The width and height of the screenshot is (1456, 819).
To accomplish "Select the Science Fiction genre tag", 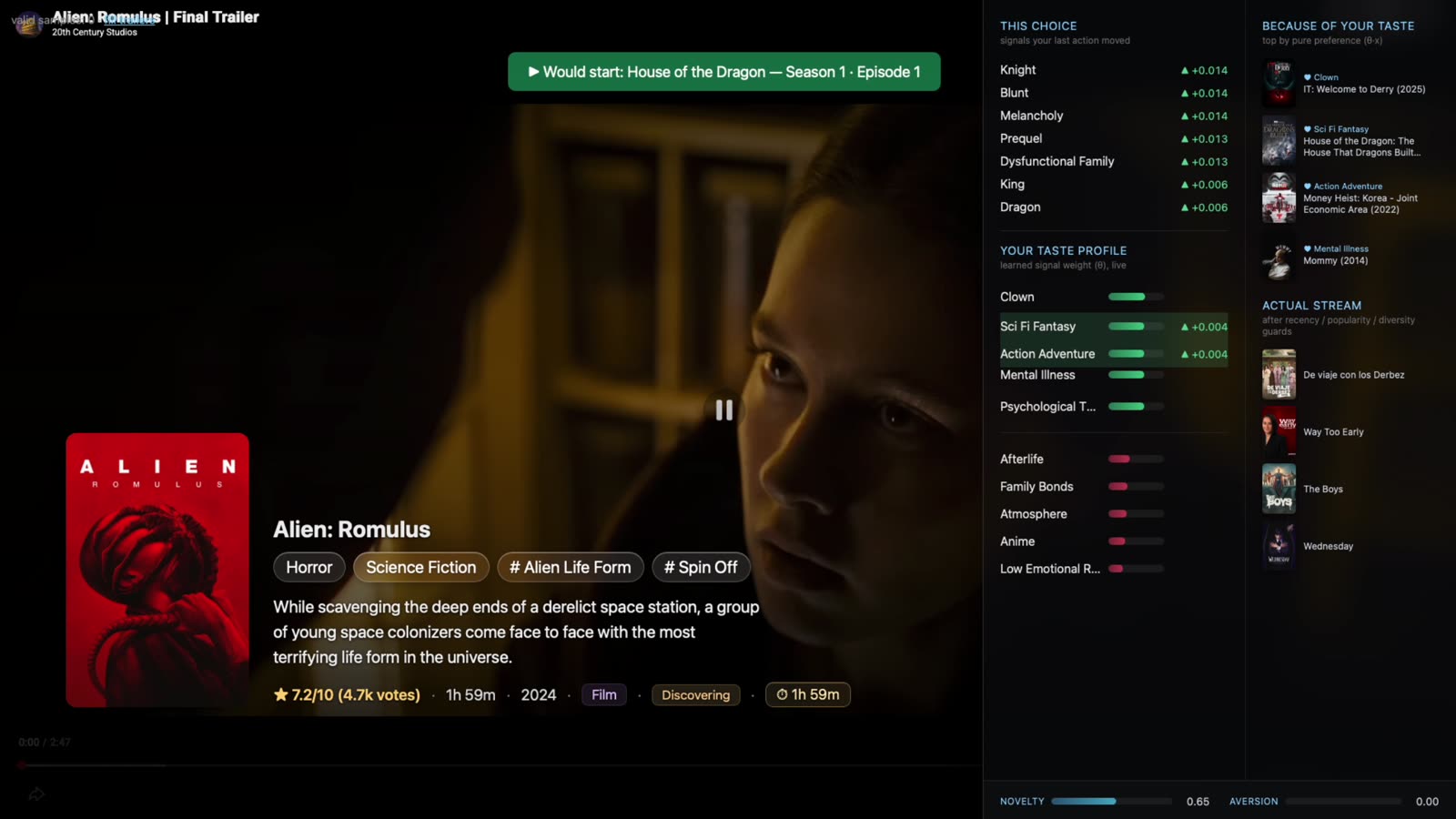I will [421, 567].
